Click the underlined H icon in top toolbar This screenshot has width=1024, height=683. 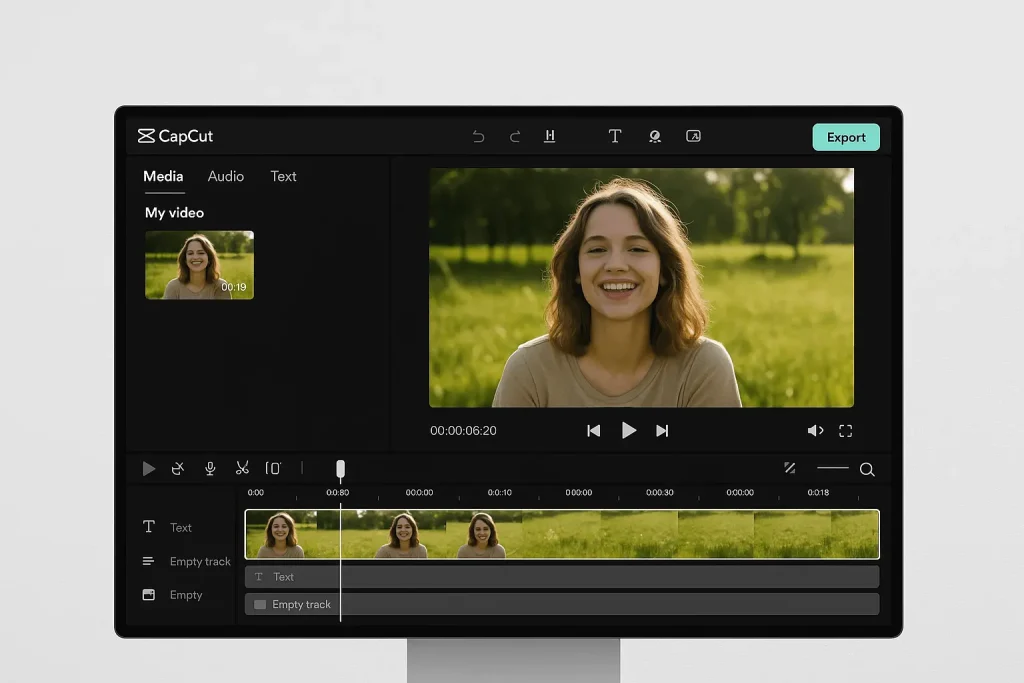[549, 137]
